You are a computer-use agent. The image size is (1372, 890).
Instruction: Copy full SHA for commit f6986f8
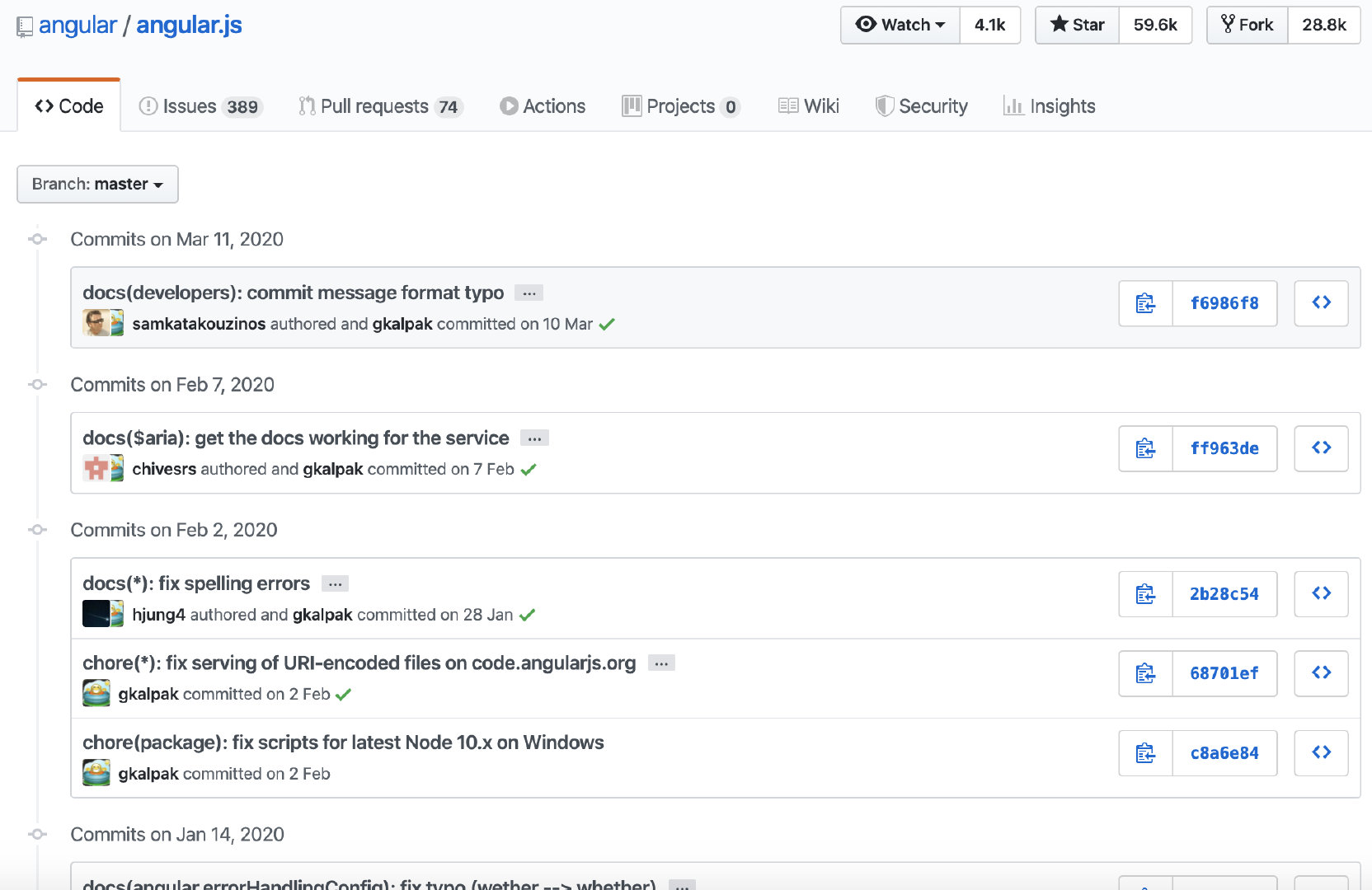[x=1145, y=303]
